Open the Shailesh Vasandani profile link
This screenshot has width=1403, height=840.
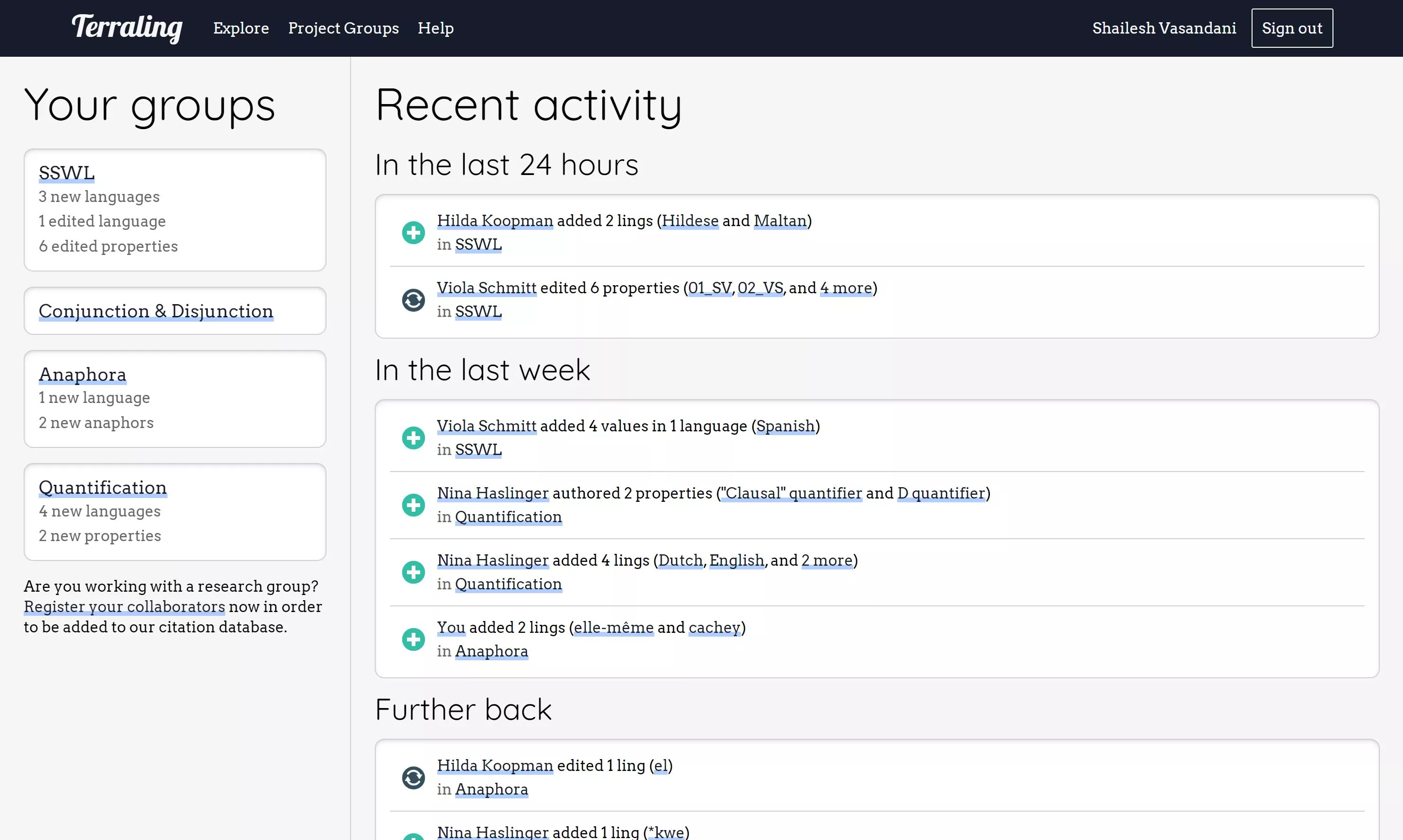click(x=1164, y=28)
